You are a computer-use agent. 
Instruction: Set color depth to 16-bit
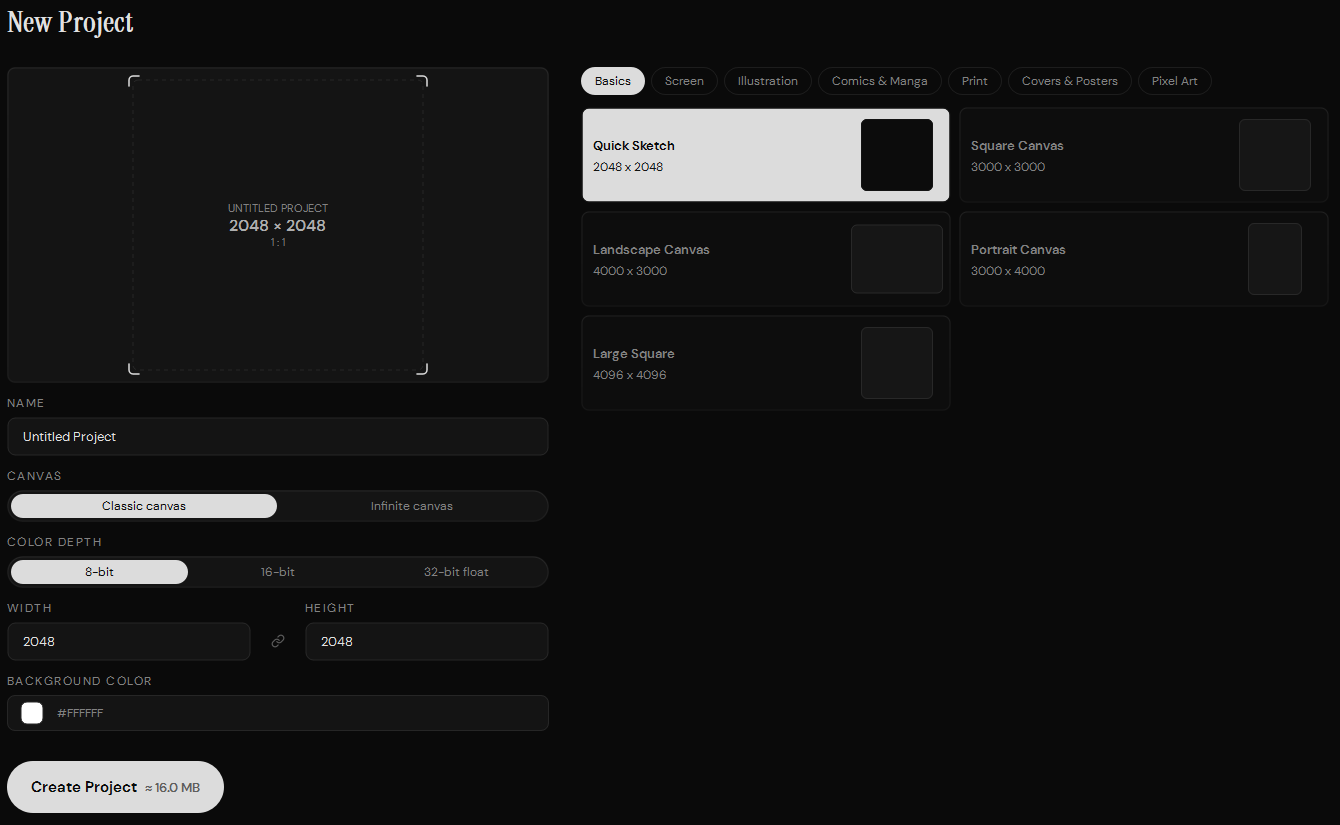click(x=278, y=572)
